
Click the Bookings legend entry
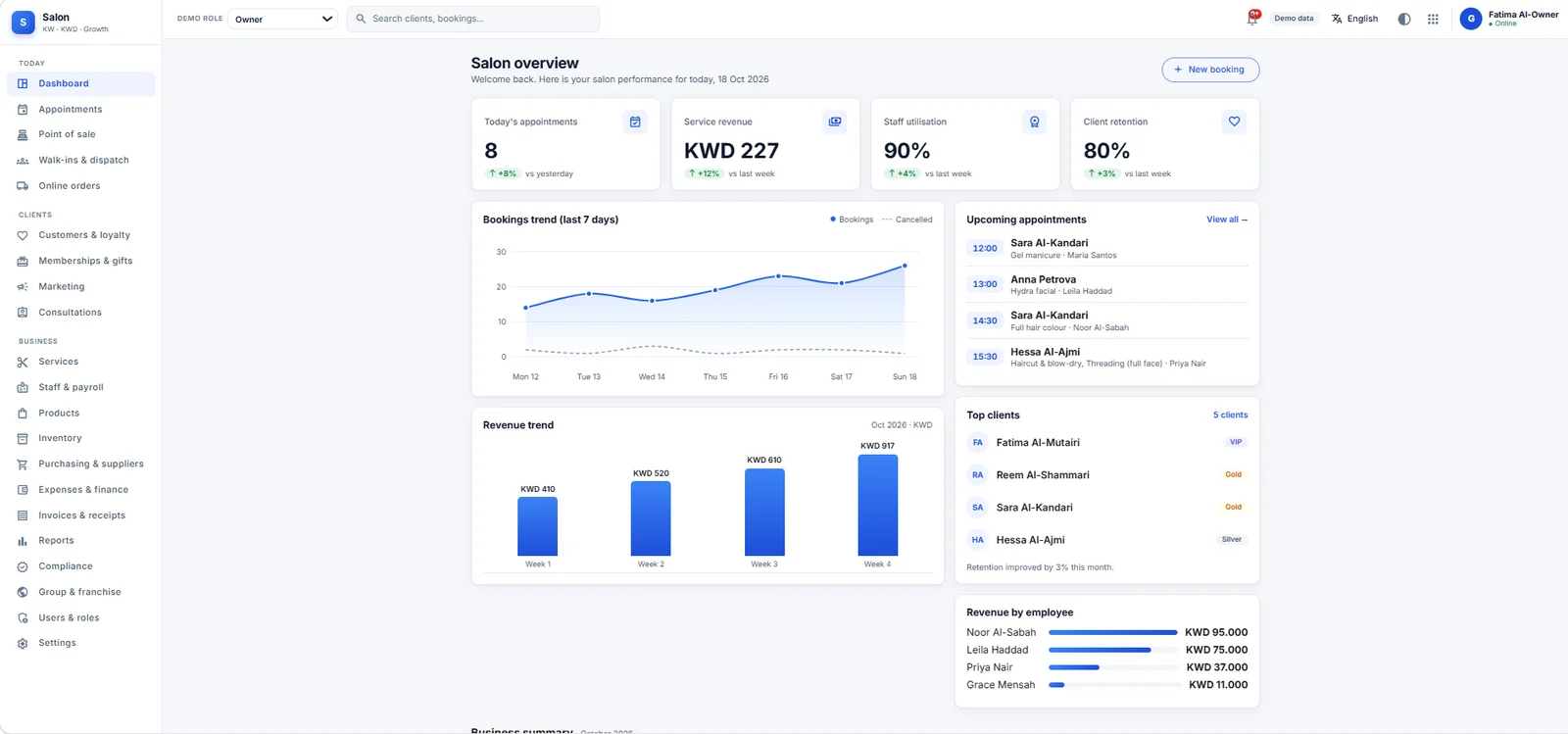[x=852, y=220]
